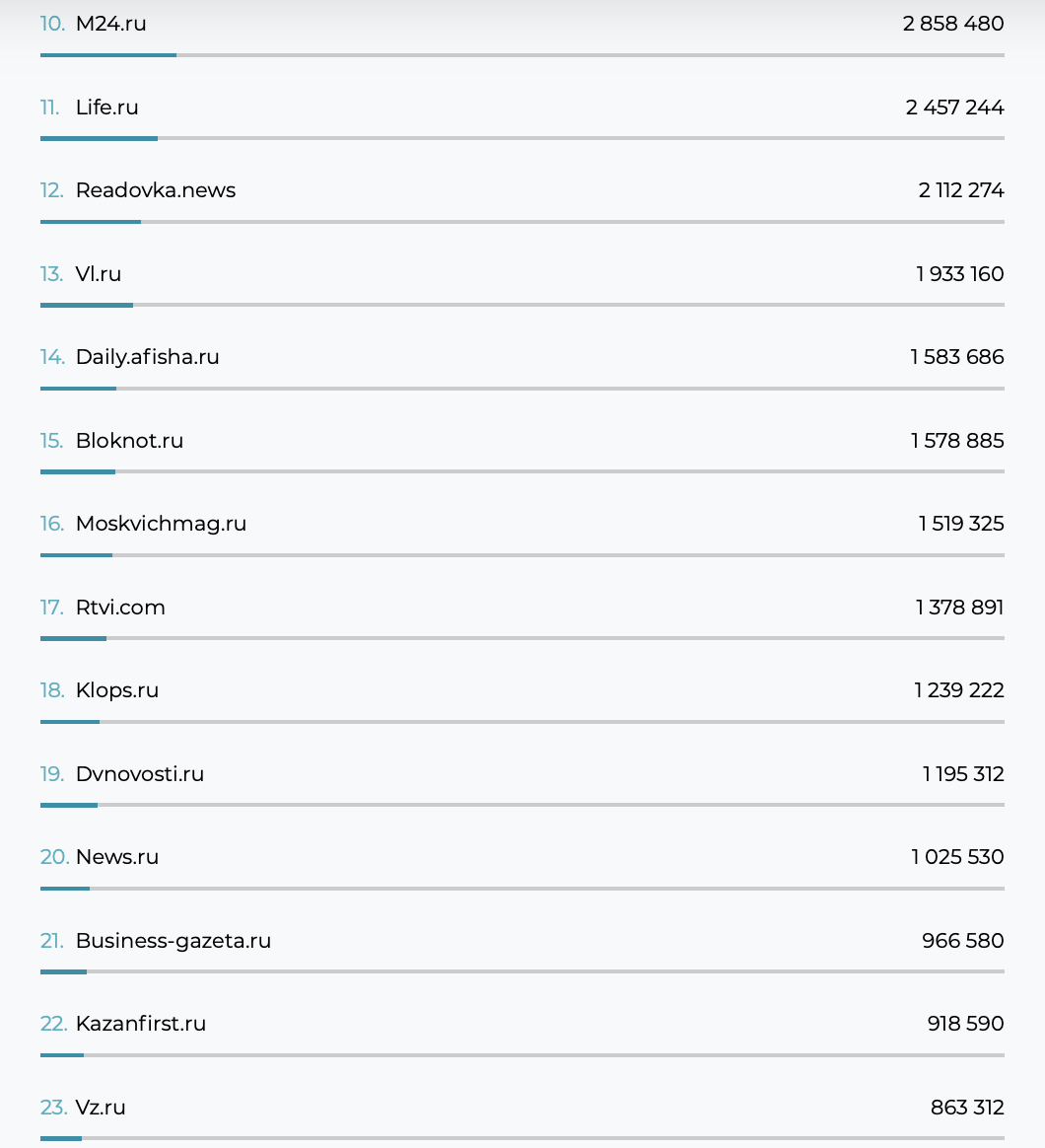Select the News.ru entry

pyautogui.click(x=116, y=857)
